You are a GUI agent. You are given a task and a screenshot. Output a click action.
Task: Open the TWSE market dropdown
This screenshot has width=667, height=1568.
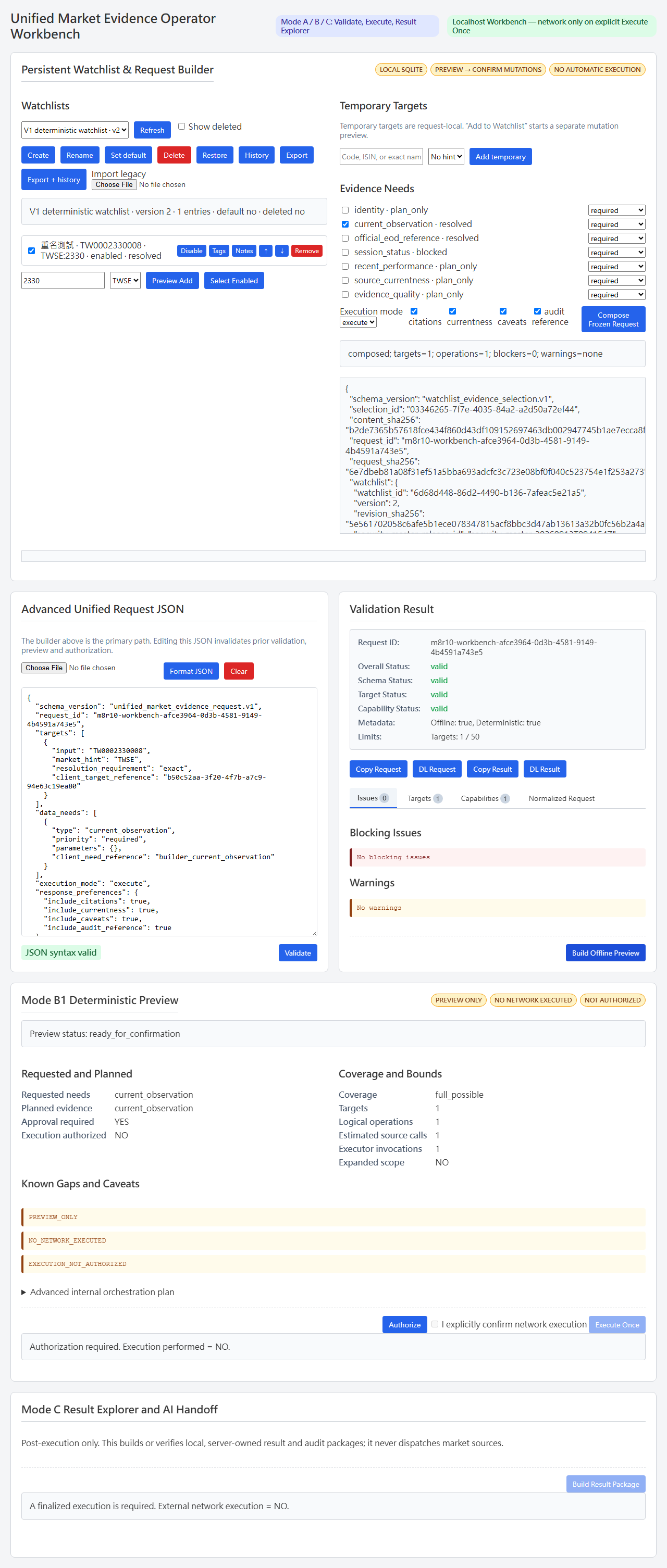[125, 281]
